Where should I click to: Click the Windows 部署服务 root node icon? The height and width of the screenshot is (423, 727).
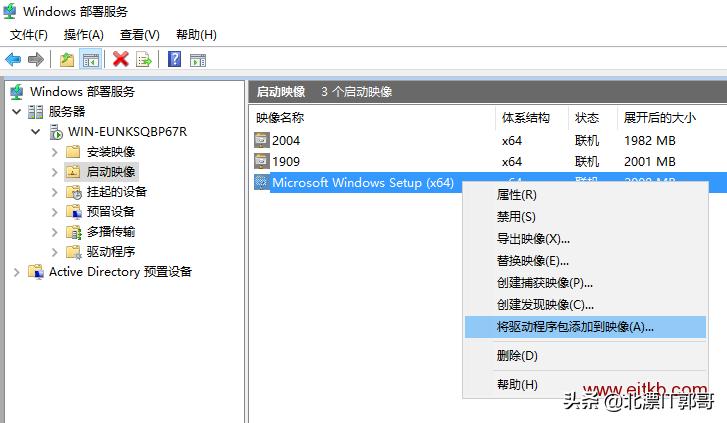17,92
